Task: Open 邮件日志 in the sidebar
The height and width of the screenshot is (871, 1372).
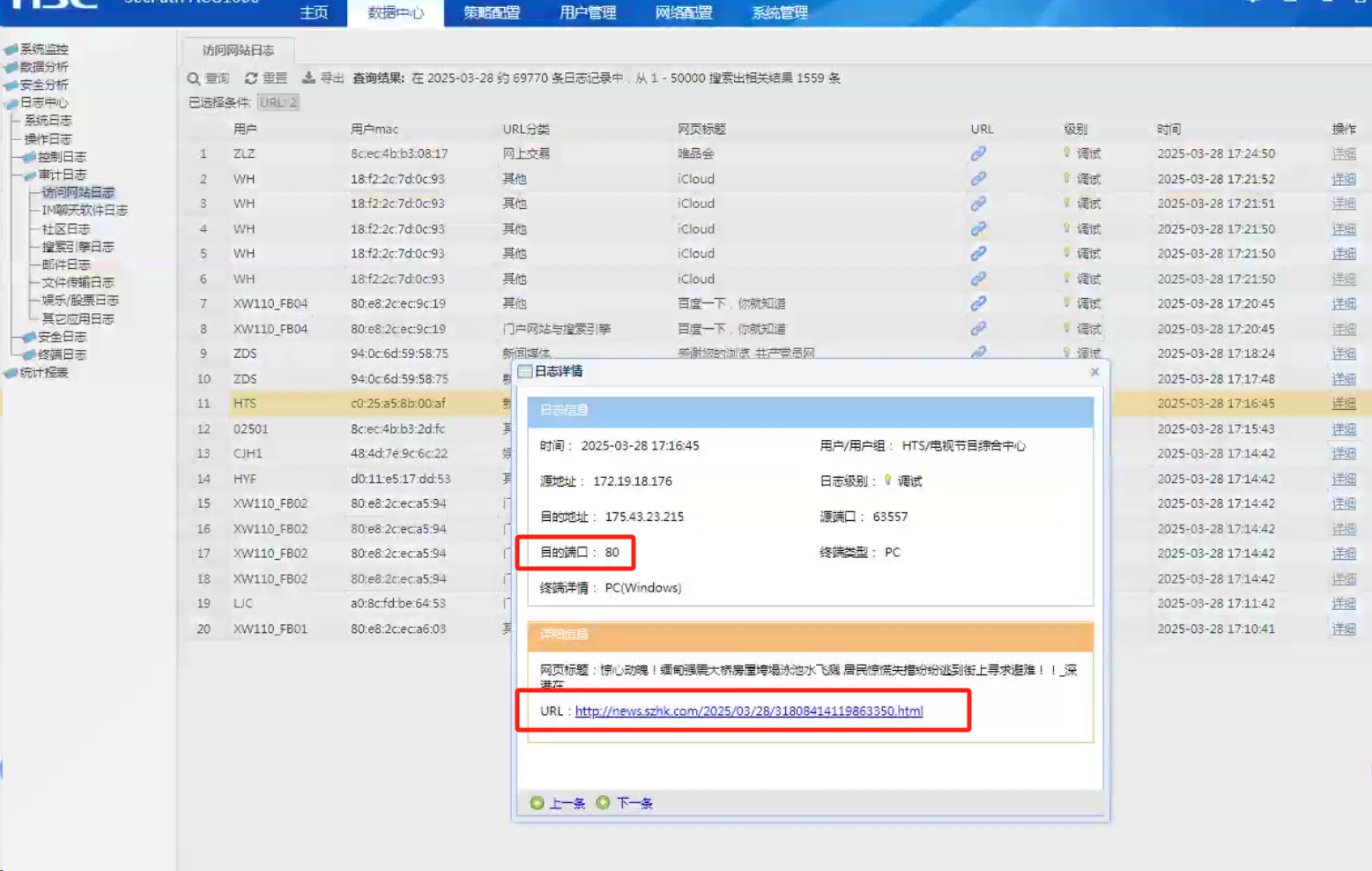Action: point(66,264)
